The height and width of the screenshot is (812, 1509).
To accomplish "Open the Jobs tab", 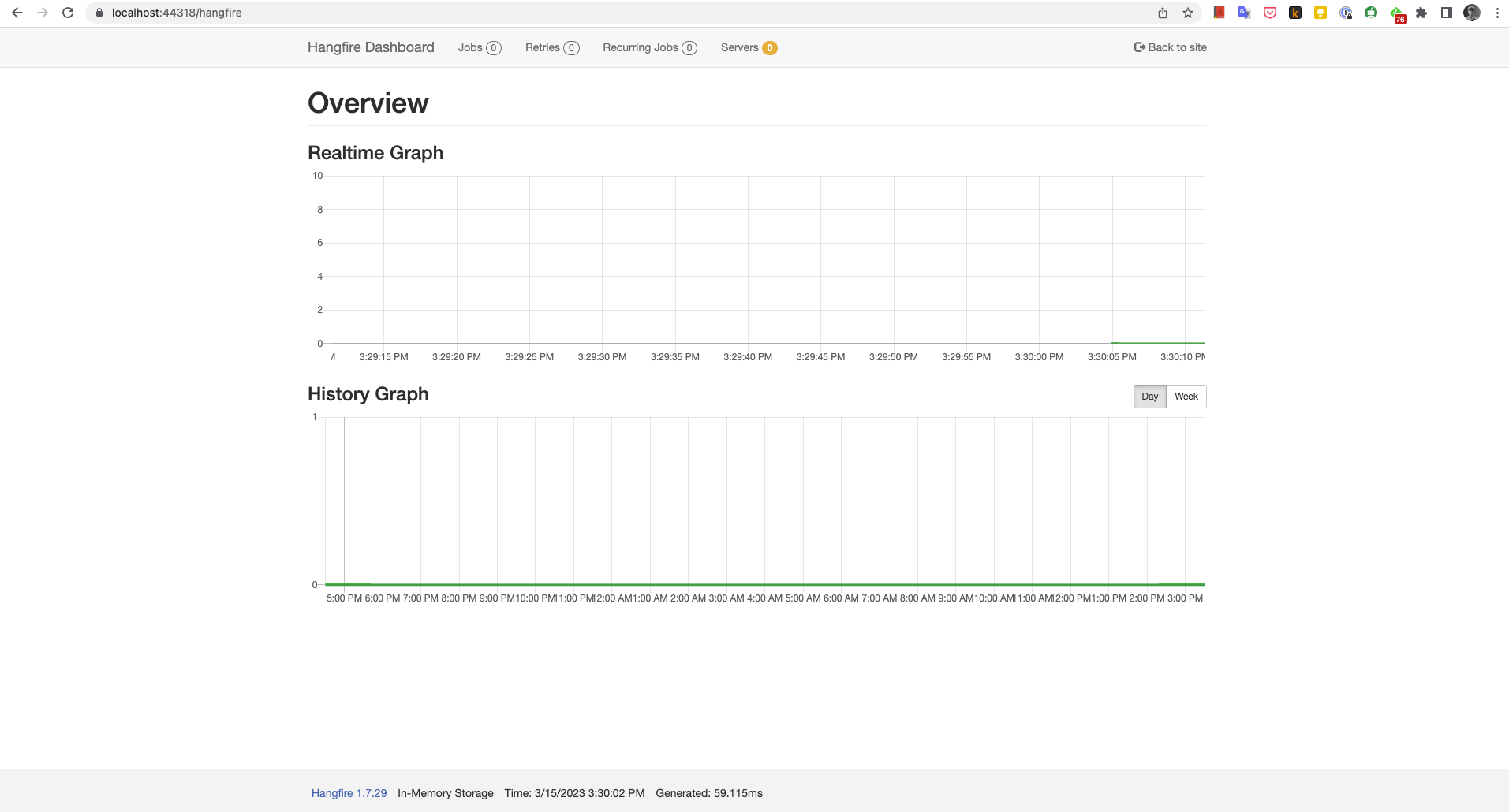I will click(x=479, y=47).
